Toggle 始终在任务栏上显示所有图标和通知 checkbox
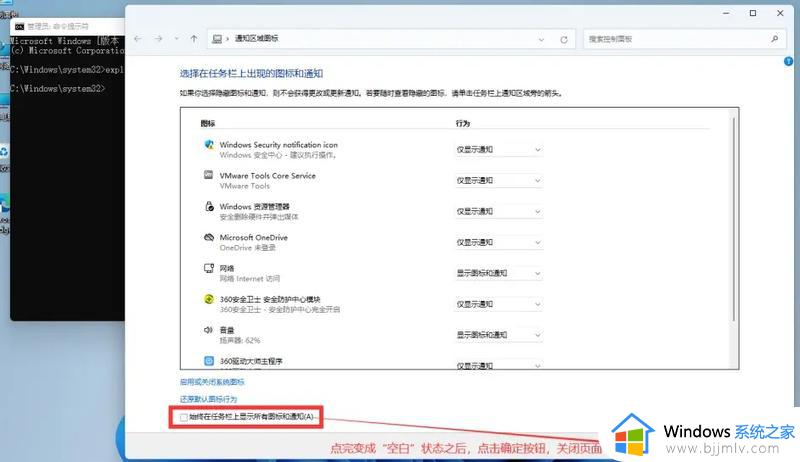The height and width of the screenshot is (462, 800). [x=184, y=418]
